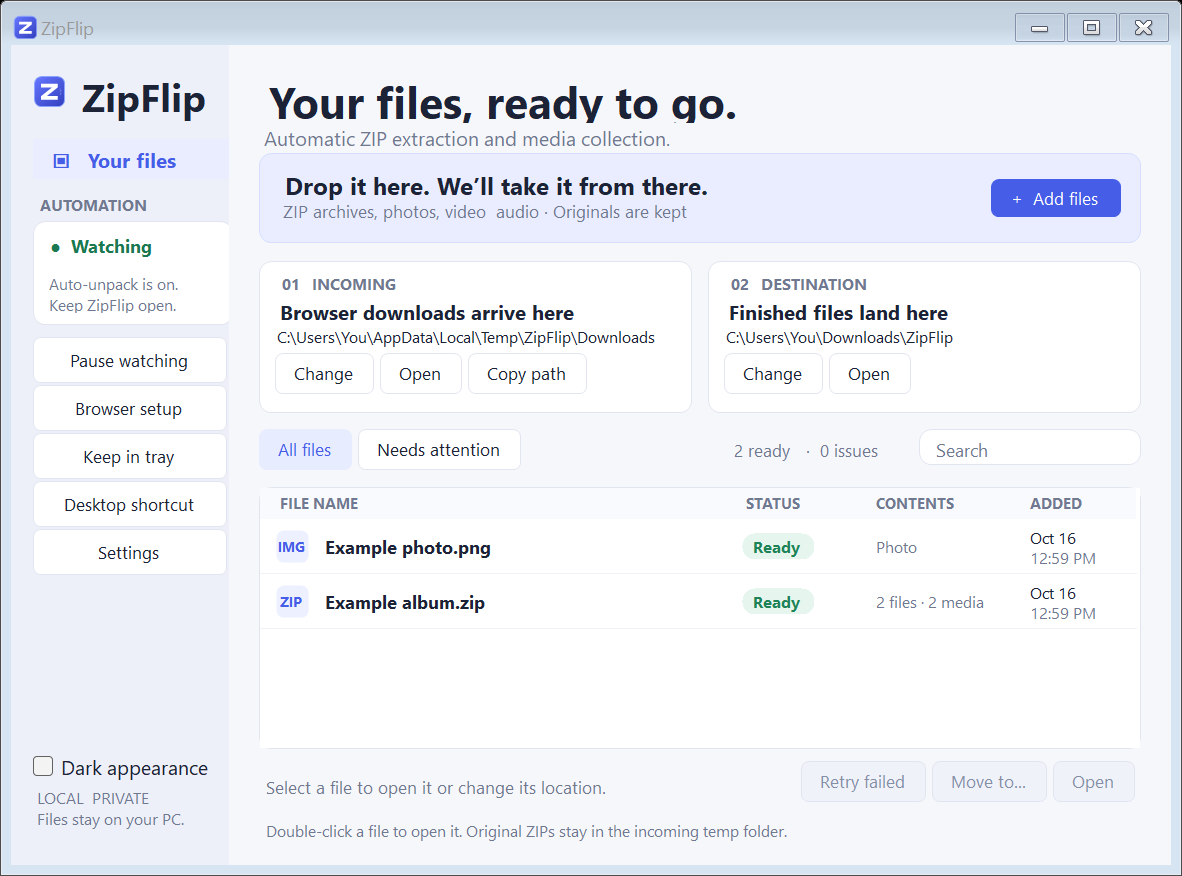
Task: Click the Add files button
Action: (1055, 198)
